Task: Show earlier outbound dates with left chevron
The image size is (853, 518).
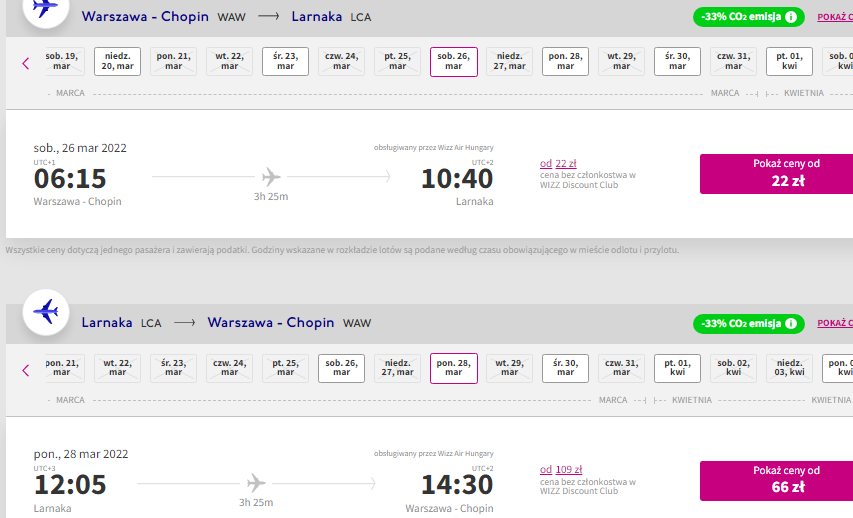Action: tap(26, 64)
